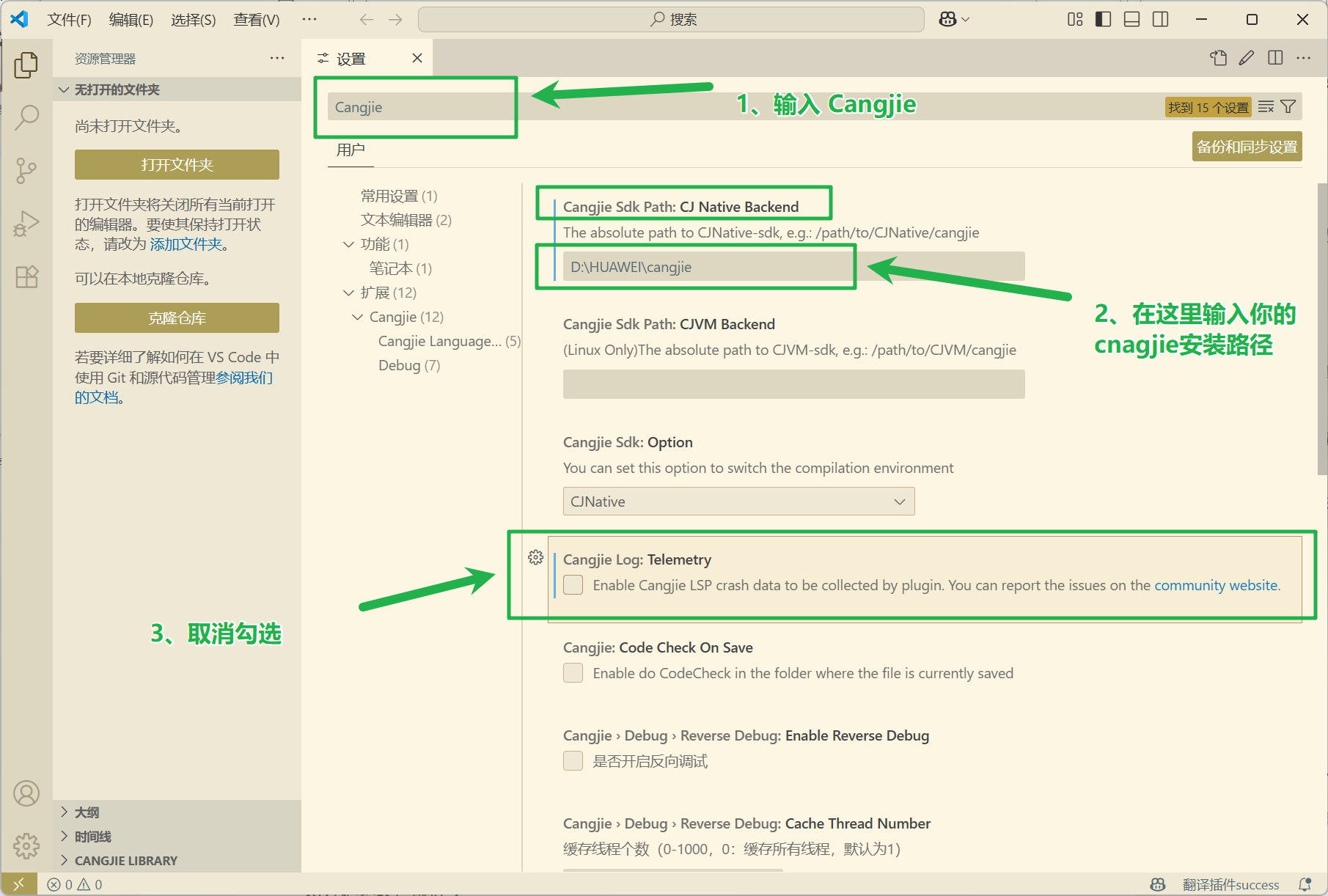Screen dimensions: 1328x896
Task: Select 文本编辑器 (2) in settings tree
Action: point(406,220)
